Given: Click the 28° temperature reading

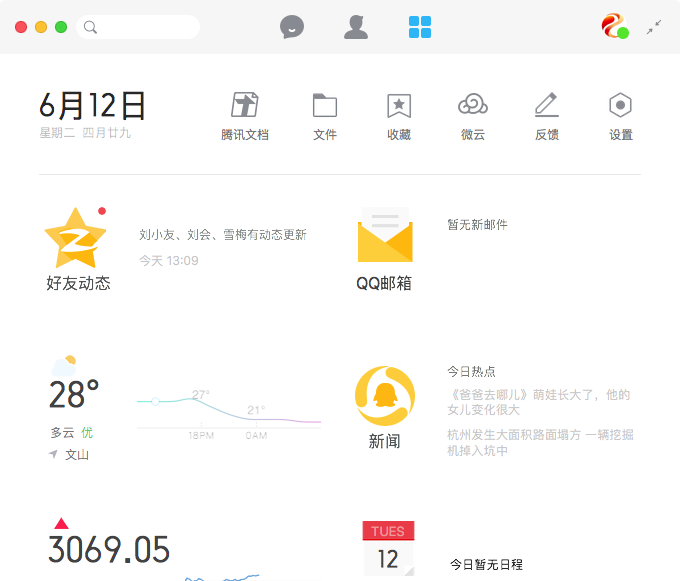Looking at the screenshot, I should point(74,394).
